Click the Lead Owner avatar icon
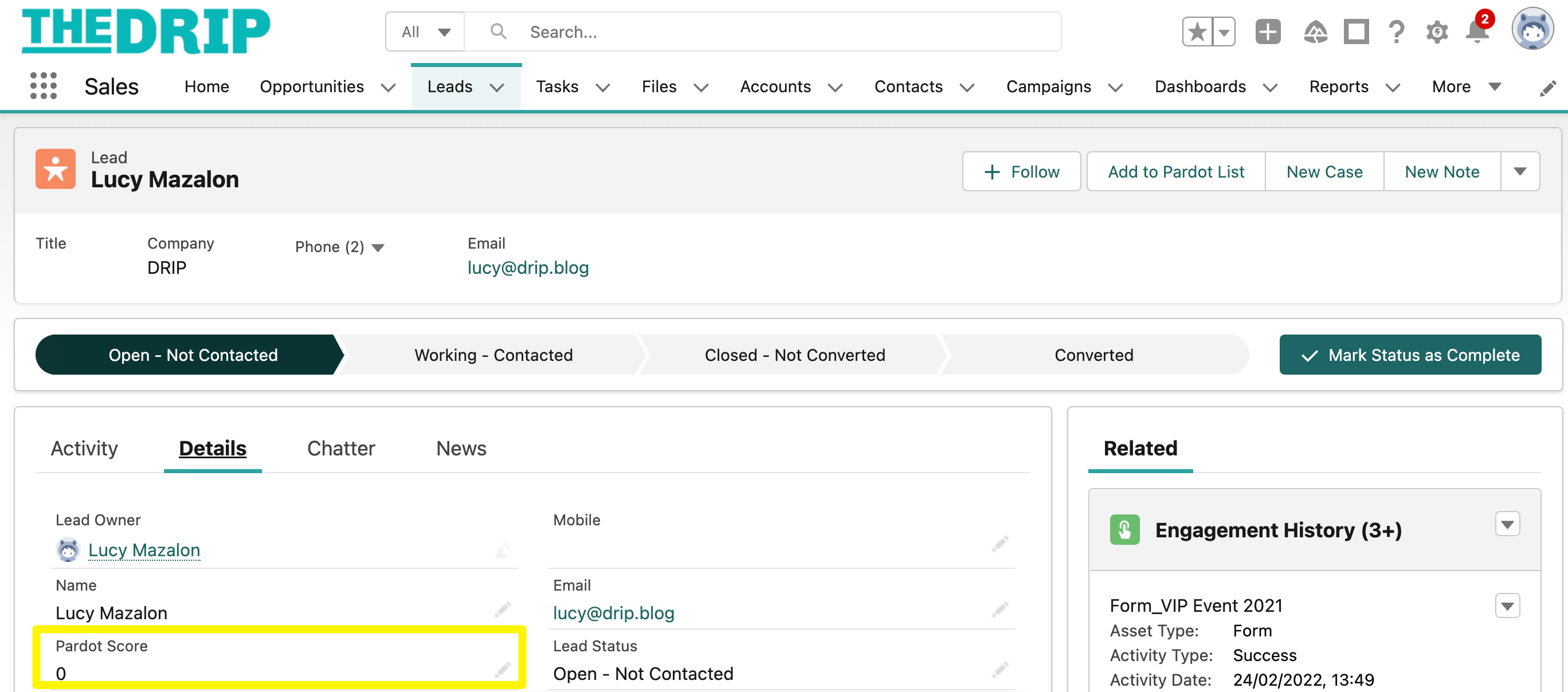Screen dimensions: 1568x692 click(x=68, y=549)
